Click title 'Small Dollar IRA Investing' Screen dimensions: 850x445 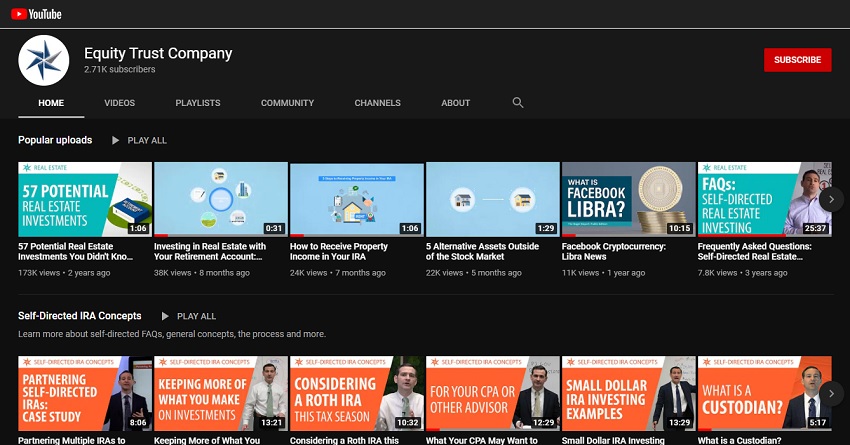613,440
